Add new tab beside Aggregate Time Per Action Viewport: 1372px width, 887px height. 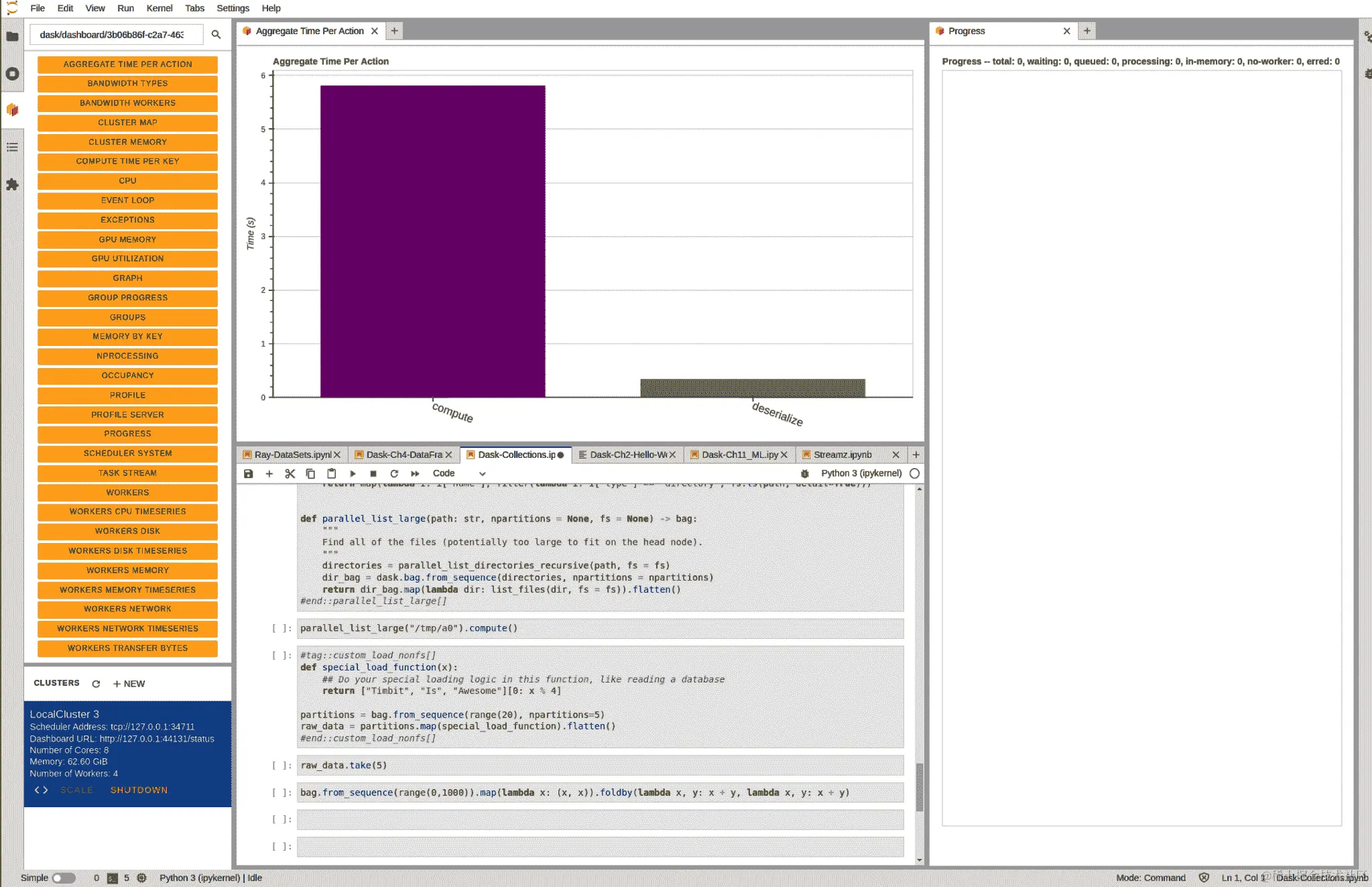tap(394, 31)
